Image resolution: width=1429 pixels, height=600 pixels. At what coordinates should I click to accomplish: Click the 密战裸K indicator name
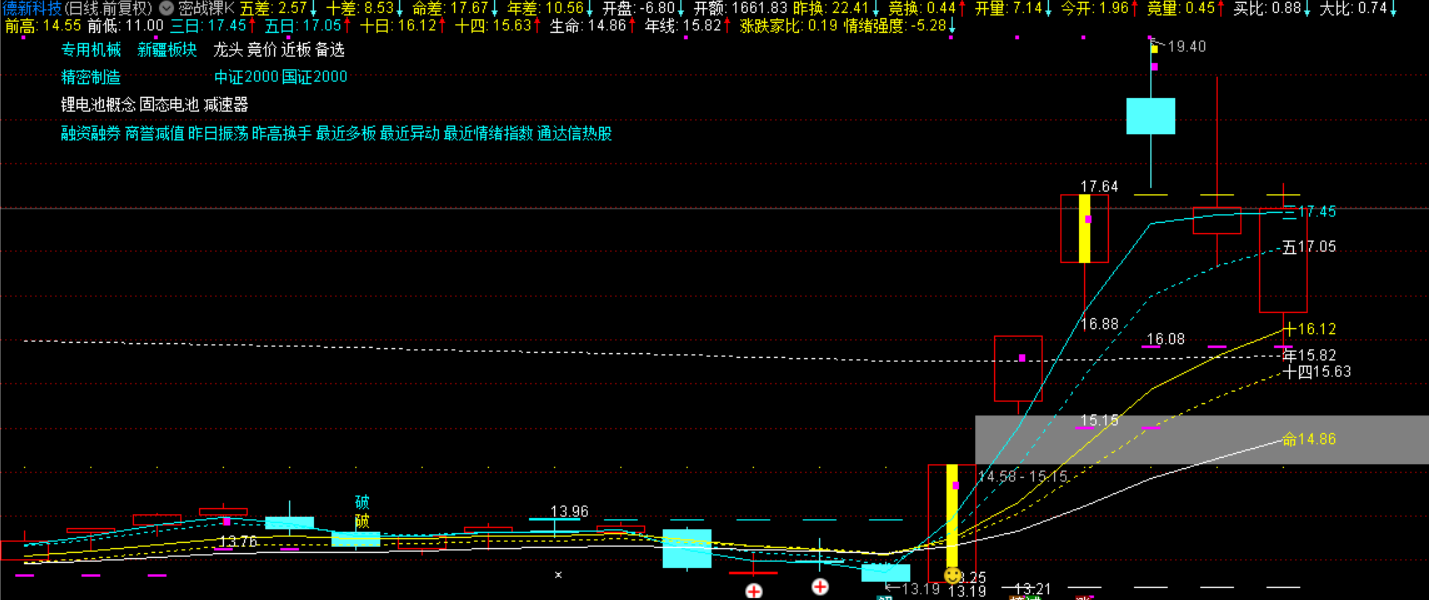click(x=206, y=8)
